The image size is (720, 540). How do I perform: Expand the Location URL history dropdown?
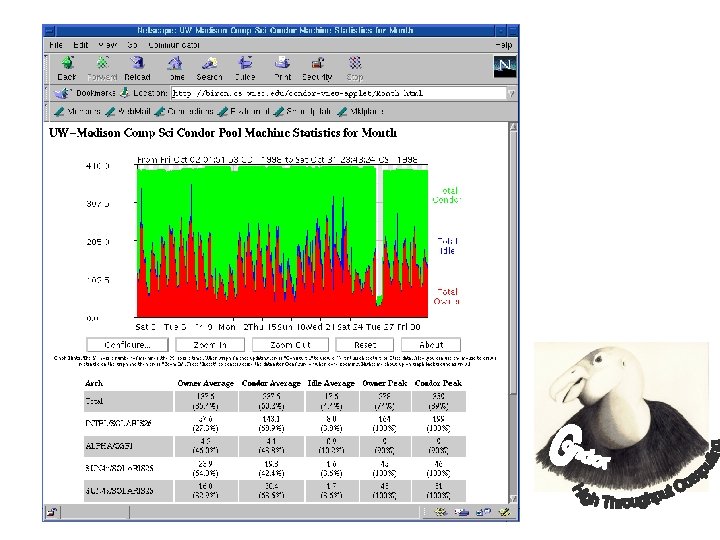click(x=511, y=94)
